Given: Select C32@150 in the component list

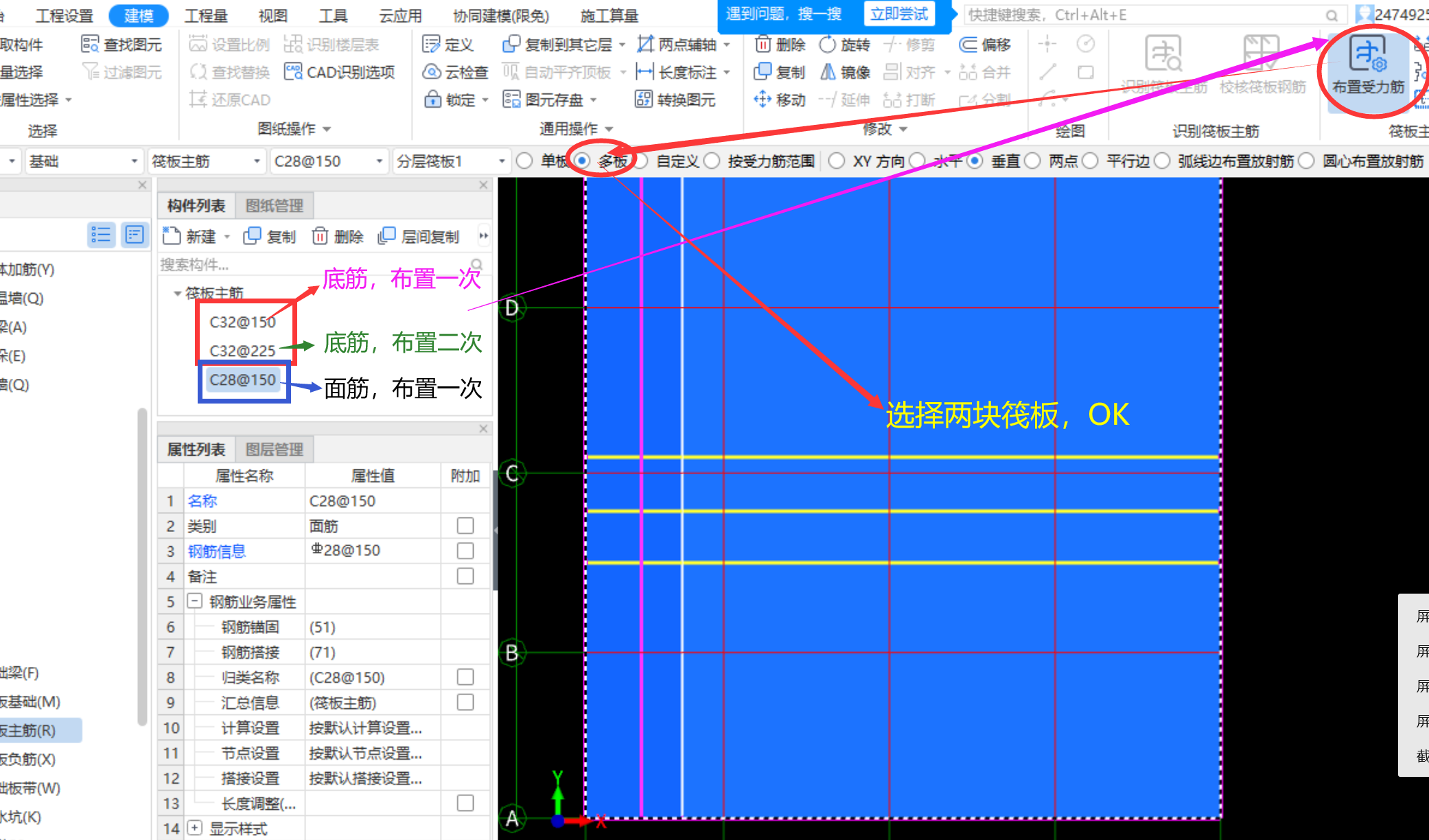Looking at the screenshot, I should pyautogui.click(x=242, y=322).
